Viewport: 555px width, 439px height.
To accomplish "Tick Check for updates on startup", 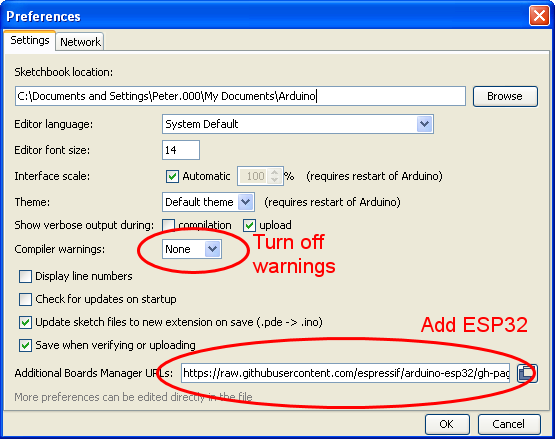I will (x=25, y=299).
